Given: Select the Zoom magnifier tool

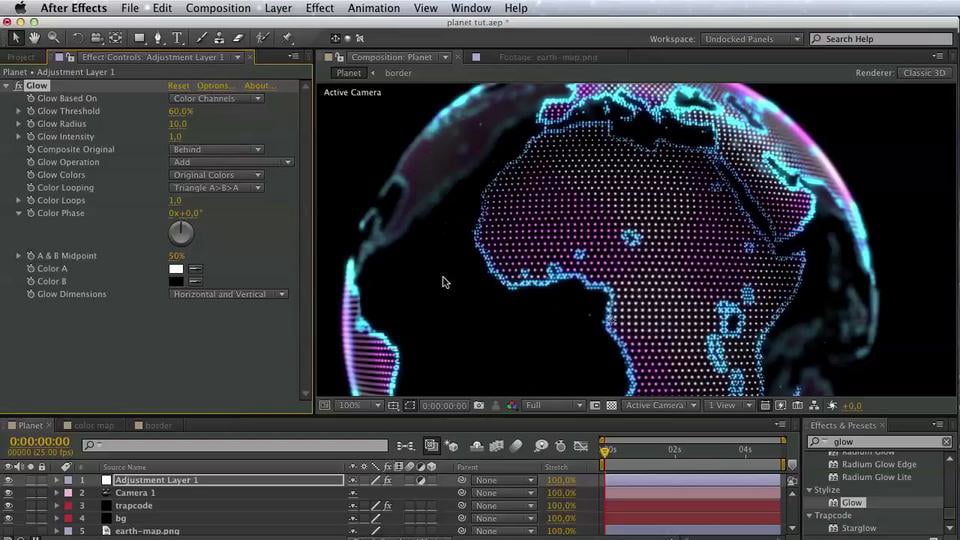Looking at the screenshot, I should (x=54, y=38).
